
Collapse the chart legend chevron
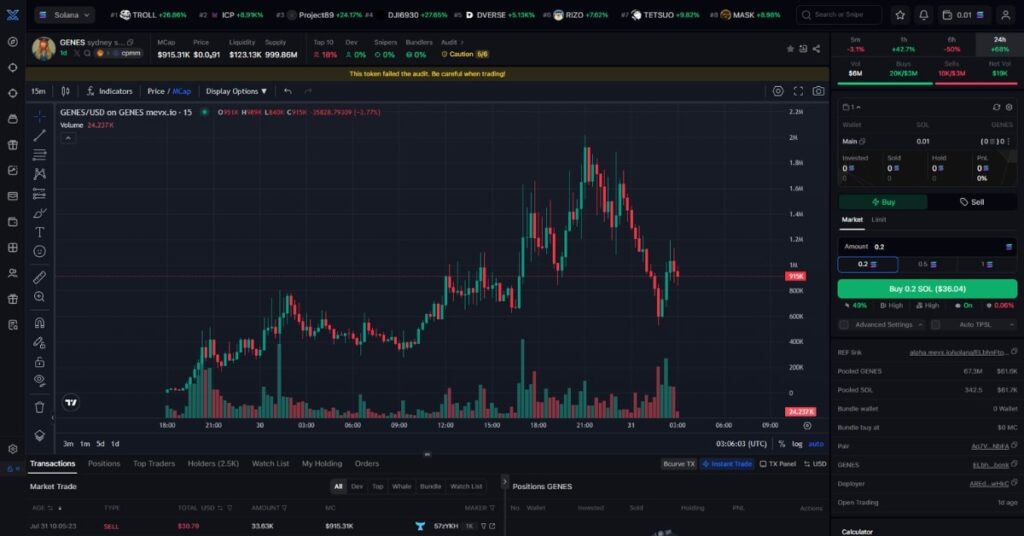coord(68,138)
